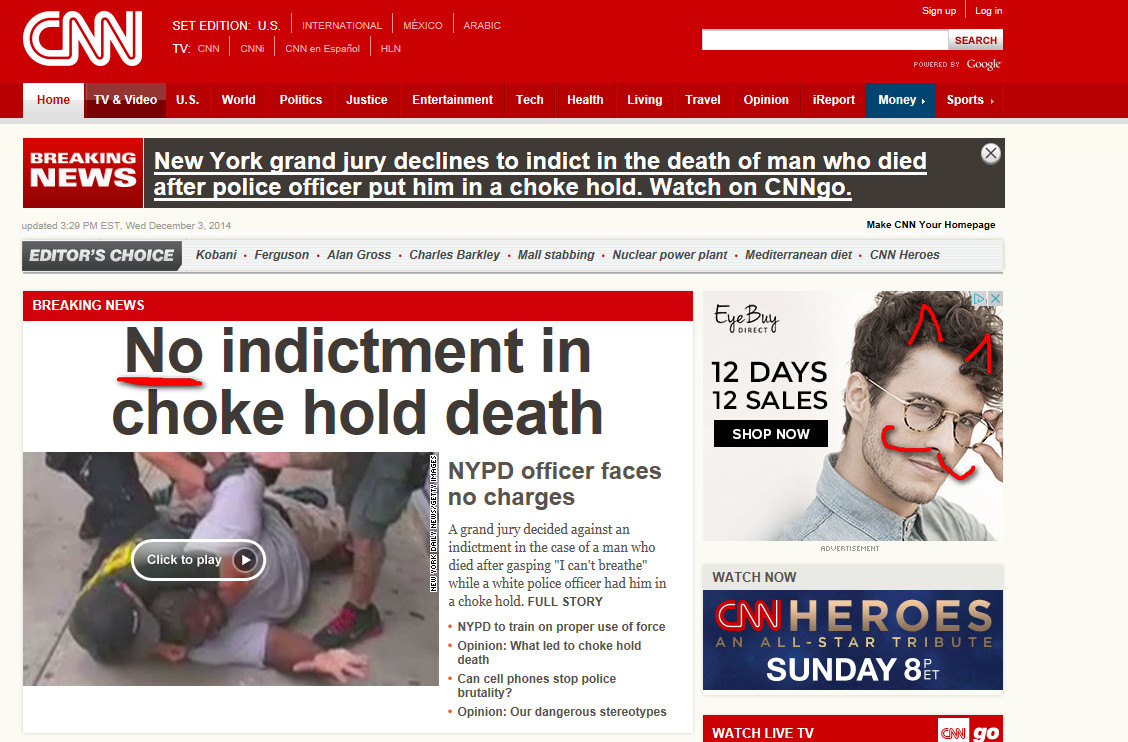This screenshot has width=1128, height=742.
Task: Open CNN Heroes editor's choice topic
Action: click(904, 255)
